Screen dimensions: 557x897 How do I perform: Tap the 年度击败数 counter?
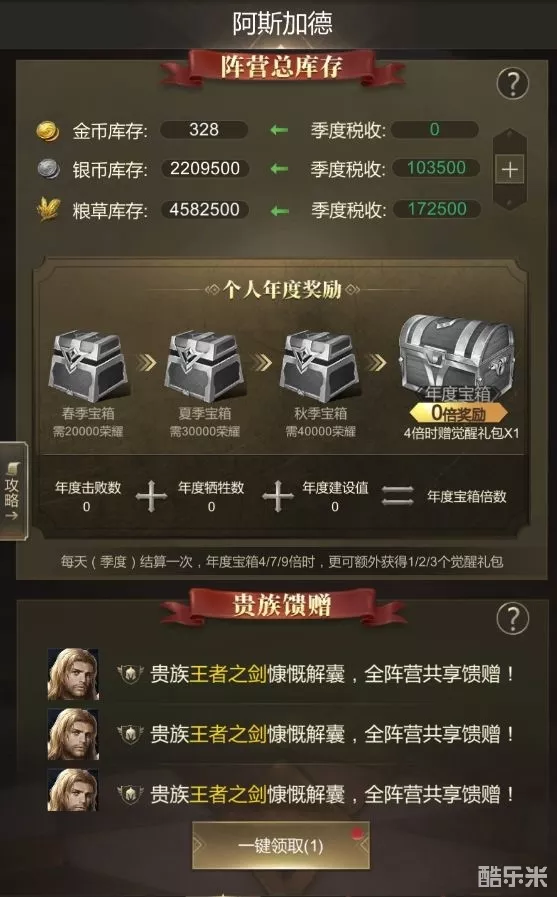(87, 496)
